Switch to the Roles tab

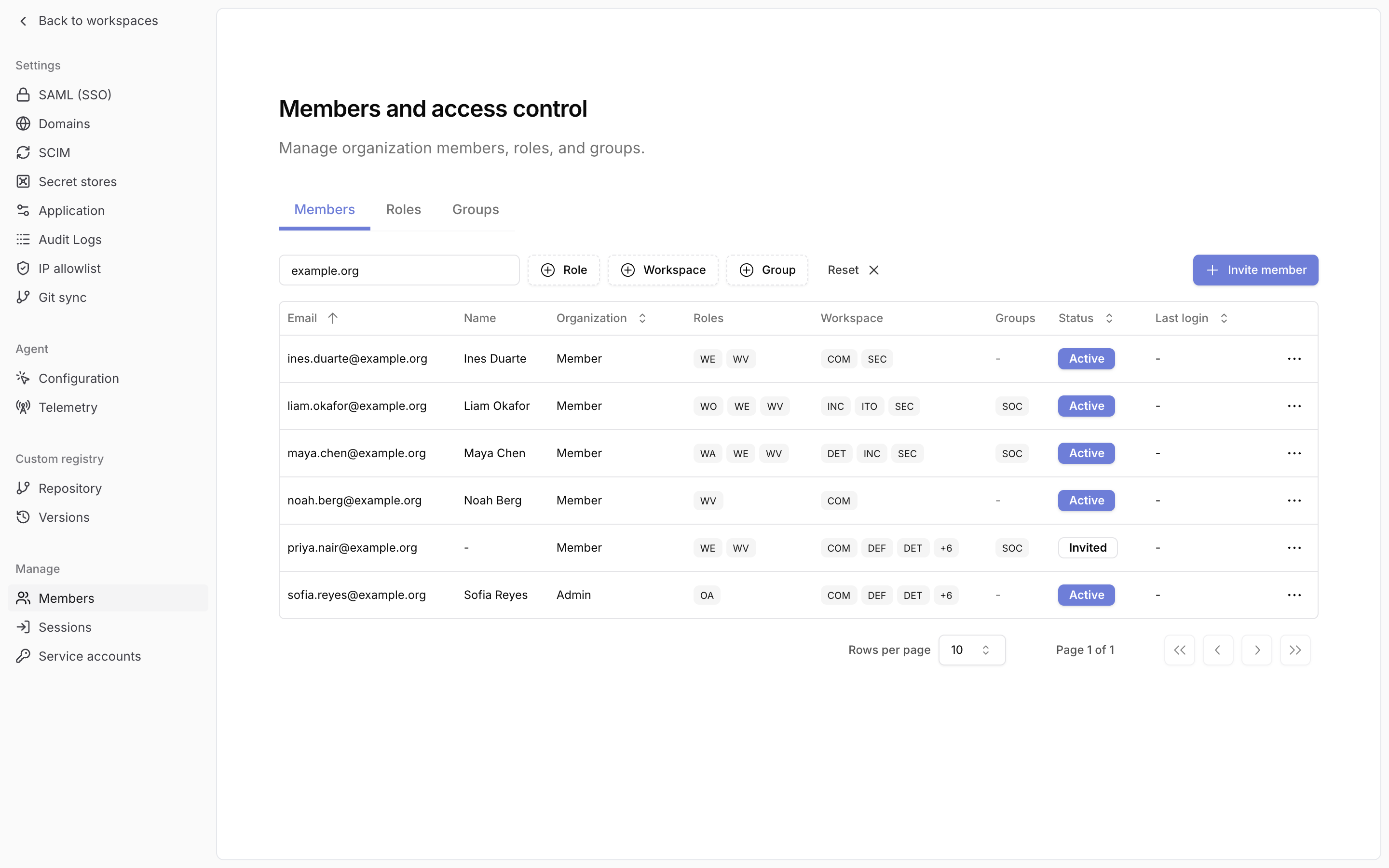click(404, 210)
